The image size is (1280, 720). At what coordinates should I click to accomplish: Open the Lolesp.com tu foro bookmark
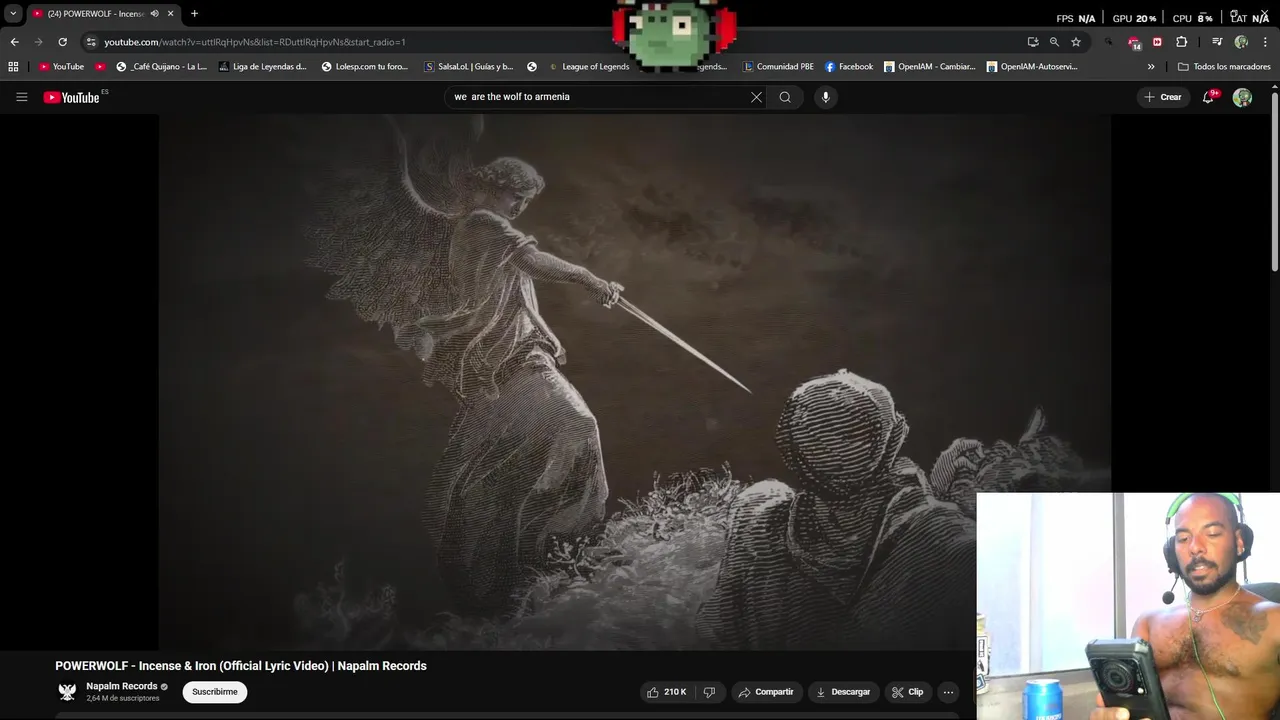click(x=364, y=67)
